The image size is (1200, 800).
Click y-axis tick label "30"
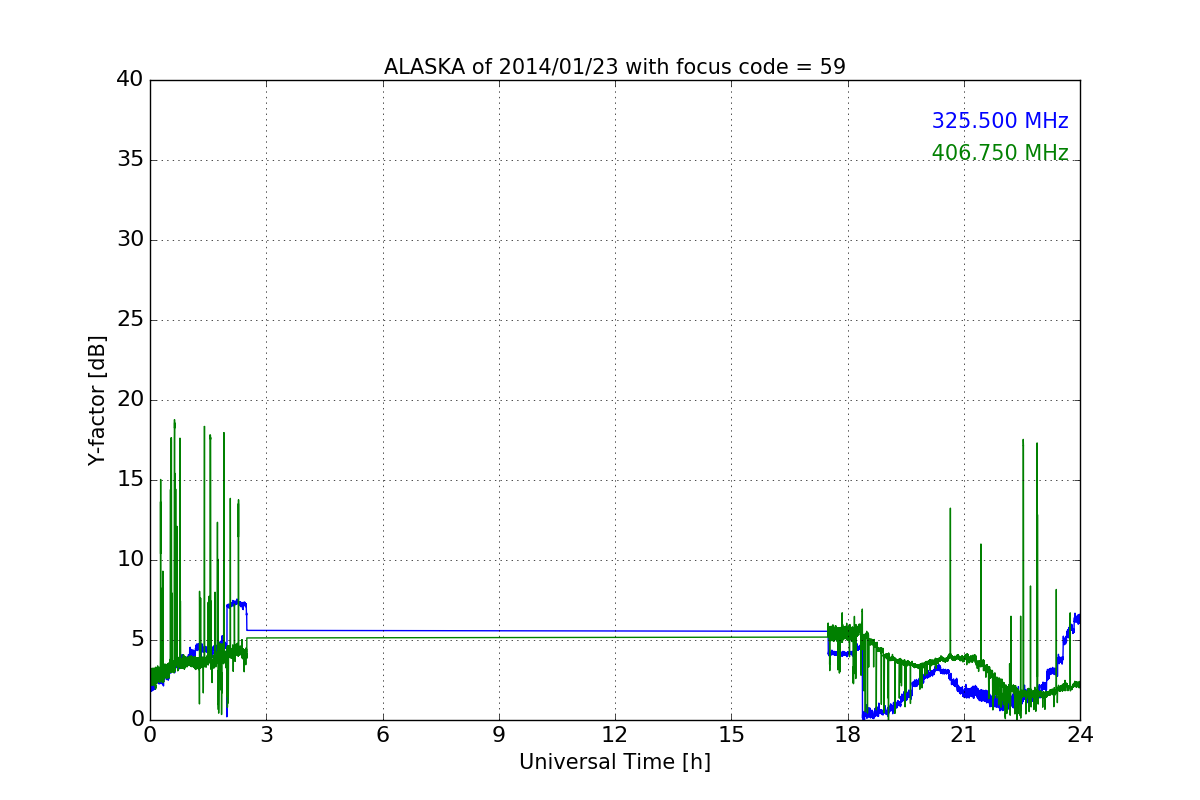(129, 240)
